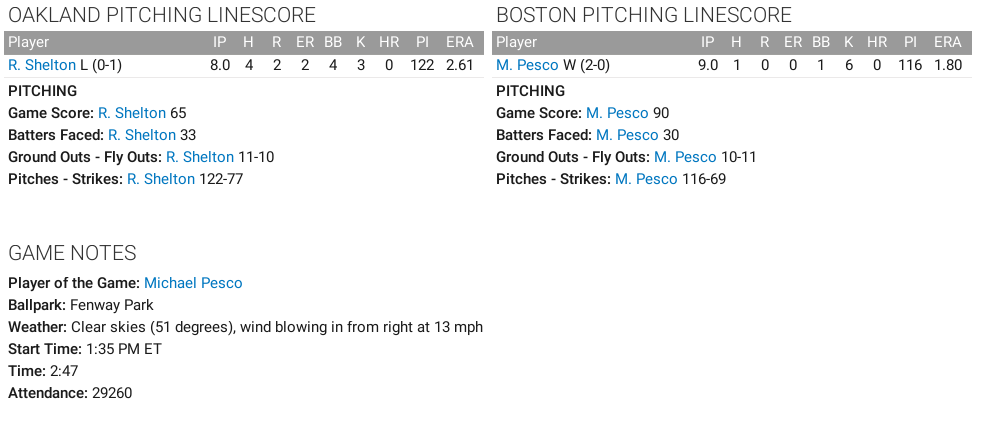Screen dimensions: 982x422
Task: Click the Boston Pitching Linescore heading
Action: (644, 15)
